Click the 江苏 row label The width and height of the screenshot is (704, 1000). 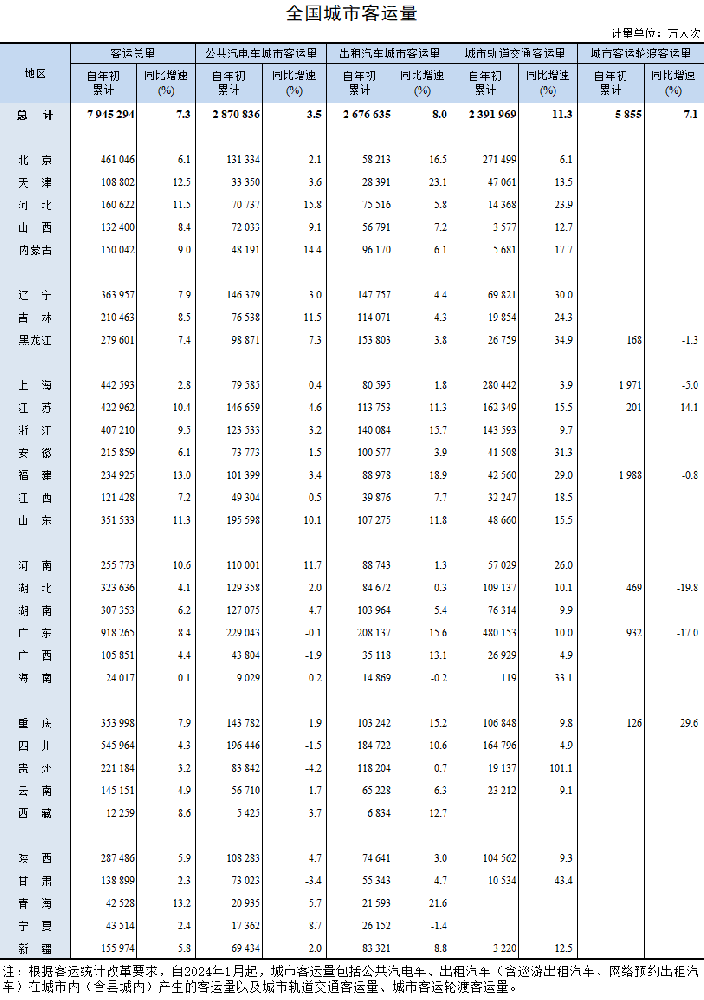point(35,408)
